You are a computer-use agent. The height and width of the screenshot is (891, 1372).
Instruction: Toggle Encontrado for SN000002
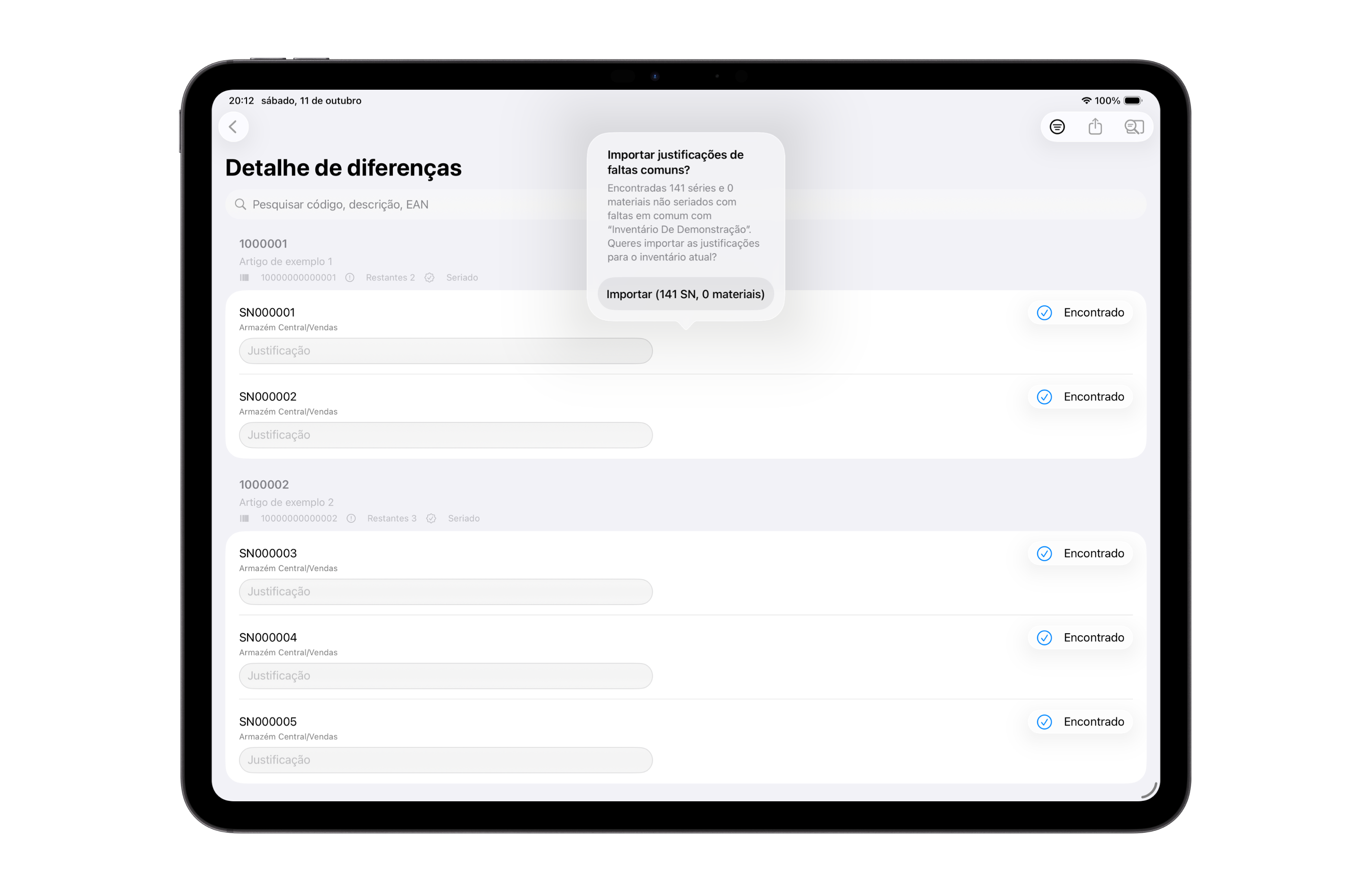pos(1080,397)
